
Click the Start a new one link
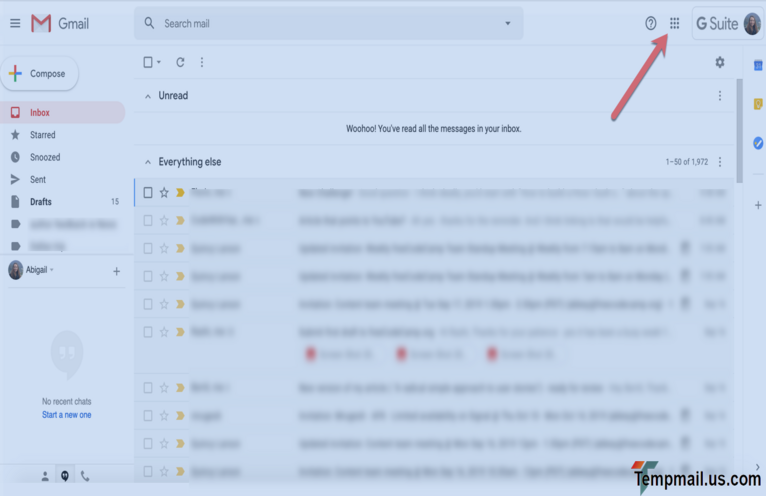[66, 414]
